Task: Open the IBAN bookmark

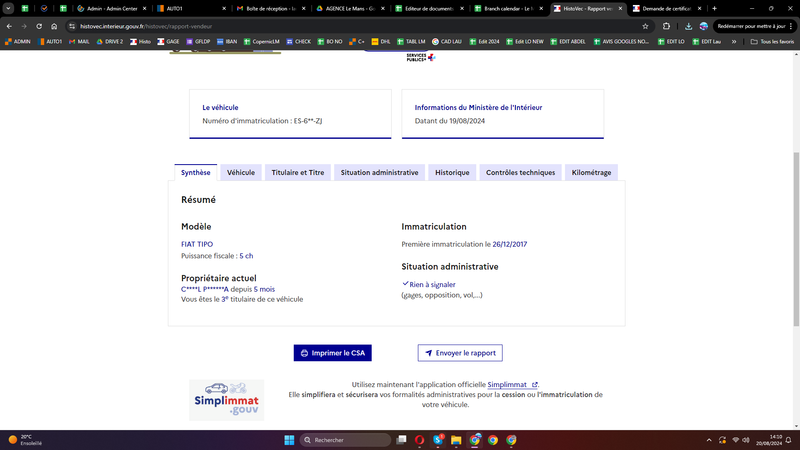Action: click(x=227, y=41)
